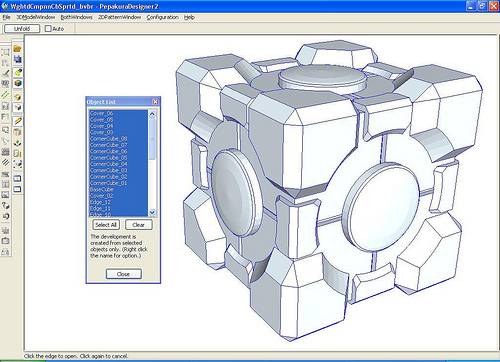Open file with the folder icon
Screen dimensions: 500x362
pyautogui.click(x=17, y=49)
